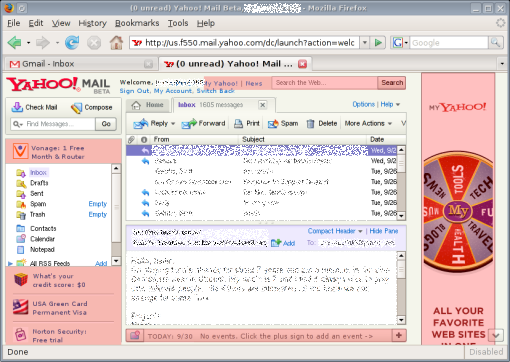Open the Drafts folder
This screenshot has width=510, height=362.
pos(39,183)
